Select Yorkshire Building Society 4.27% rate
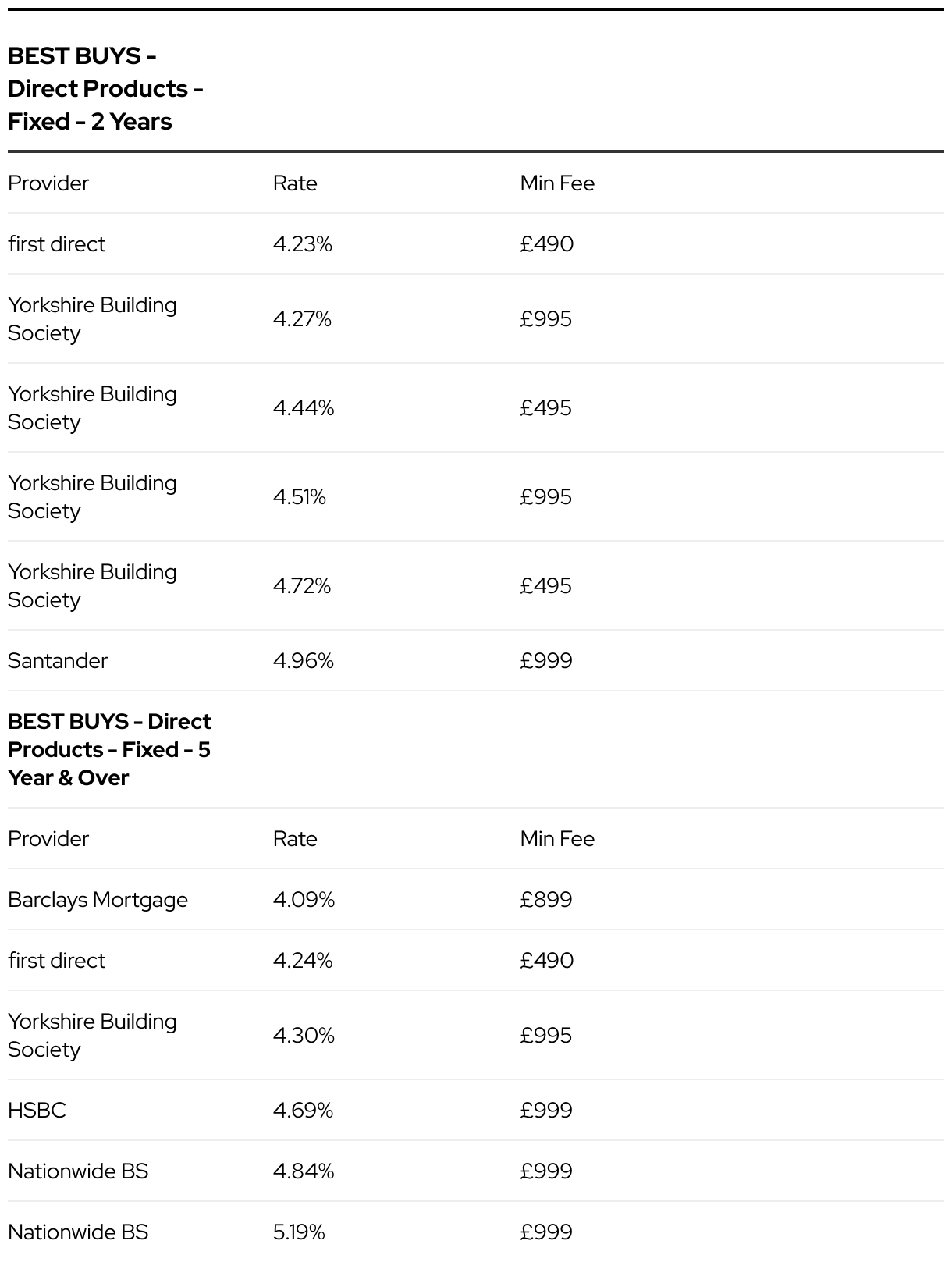The image size is (952, 1269). point(302,319)
